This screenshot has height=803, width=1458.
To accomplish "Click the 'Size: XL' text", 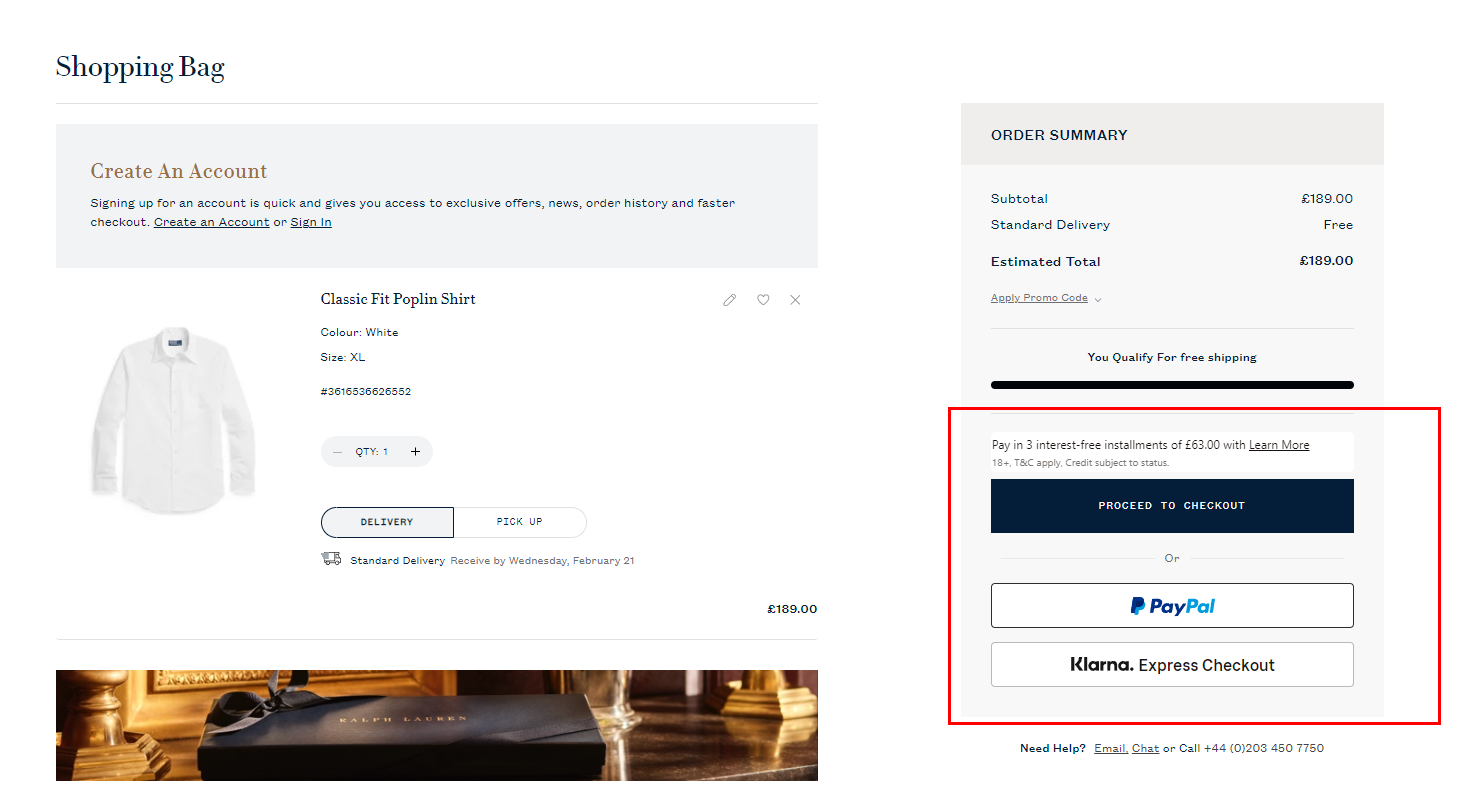I will [x=343, y=357].
